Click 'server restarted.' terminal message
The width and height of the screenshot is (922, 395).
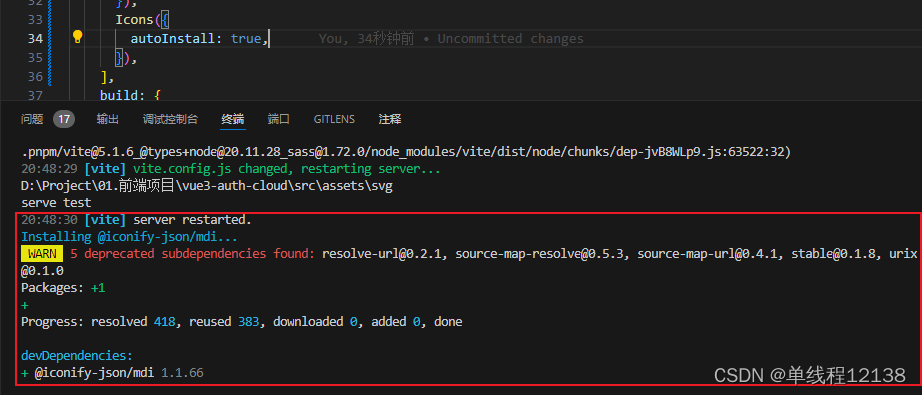[192, 220]
